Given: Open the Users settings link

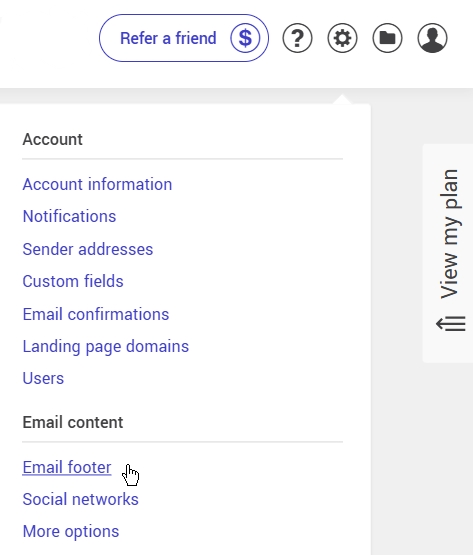Looking at the screenshot, I should [x=43, y=378].
